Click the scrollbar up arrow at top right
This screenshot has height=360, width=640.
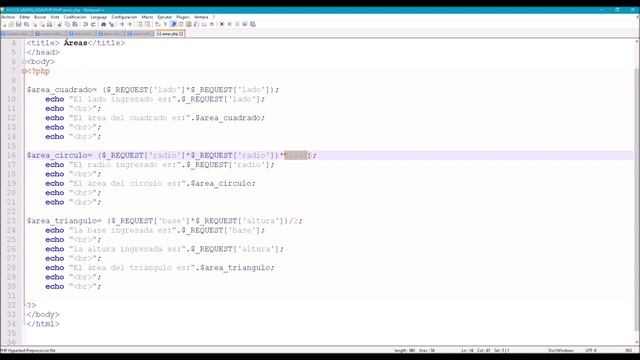pyautogui.click(x=637, y=42)
